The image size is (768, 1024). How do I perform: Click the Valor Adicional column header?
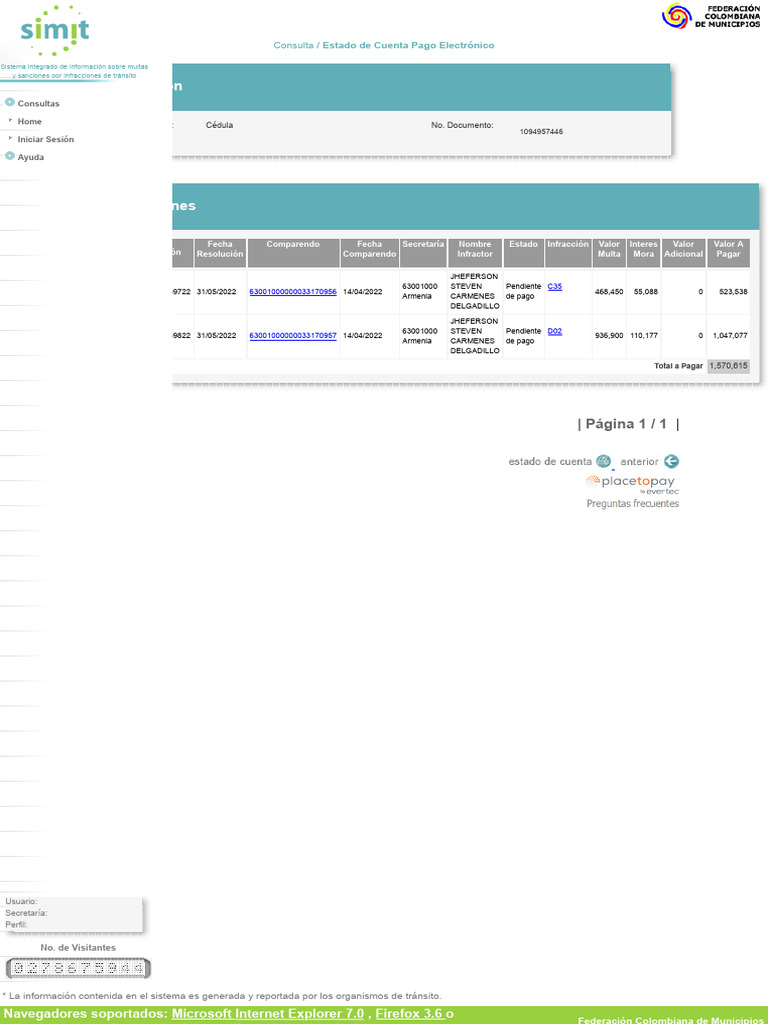pos(684,253)
